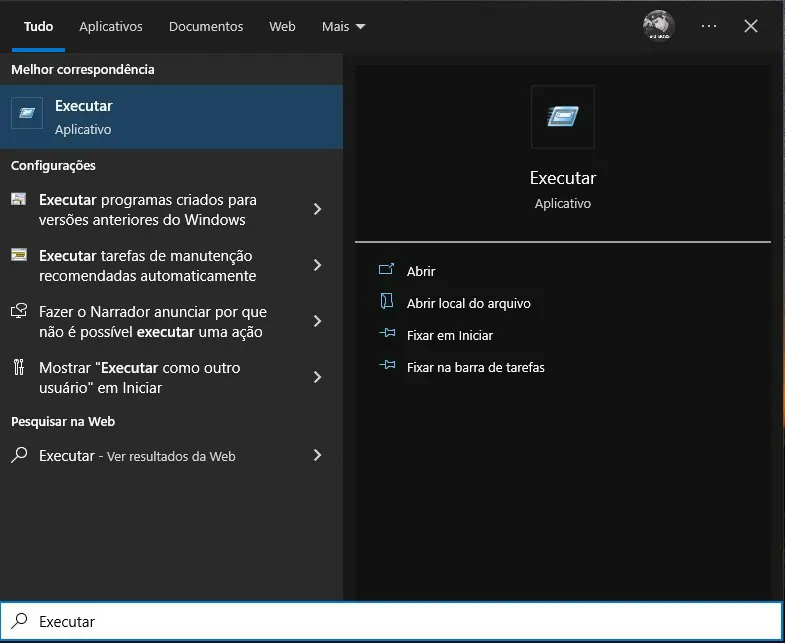The height and width of the screenshot is (643, 785).
Task: Click the tools icon beside 'Mostrar Executar como outro'
Action: pyautogui.click(x=19, y=367)
